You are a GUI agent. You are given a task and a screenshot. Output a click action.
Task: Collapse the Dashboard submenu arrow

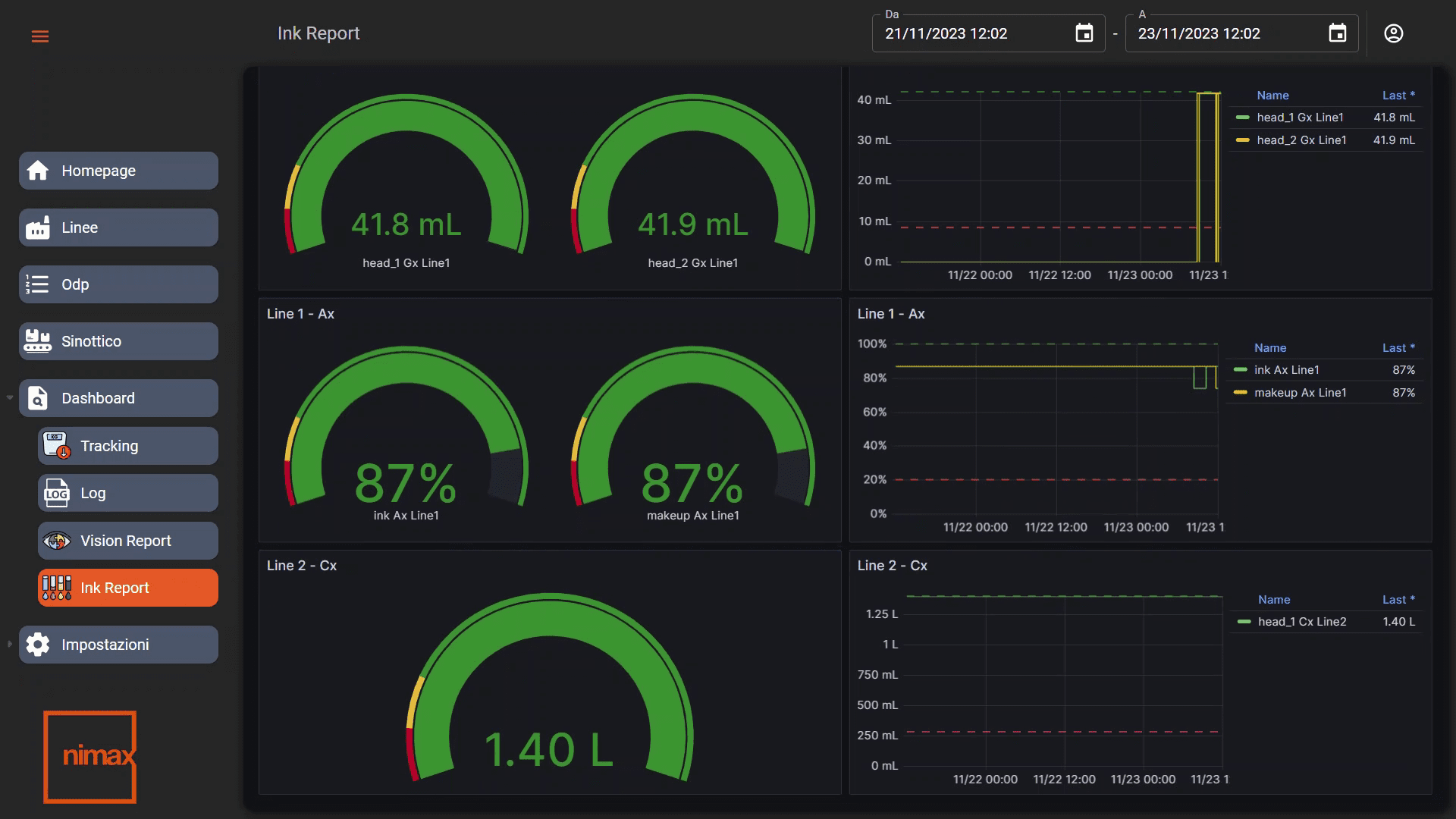[x=10, y=398]
